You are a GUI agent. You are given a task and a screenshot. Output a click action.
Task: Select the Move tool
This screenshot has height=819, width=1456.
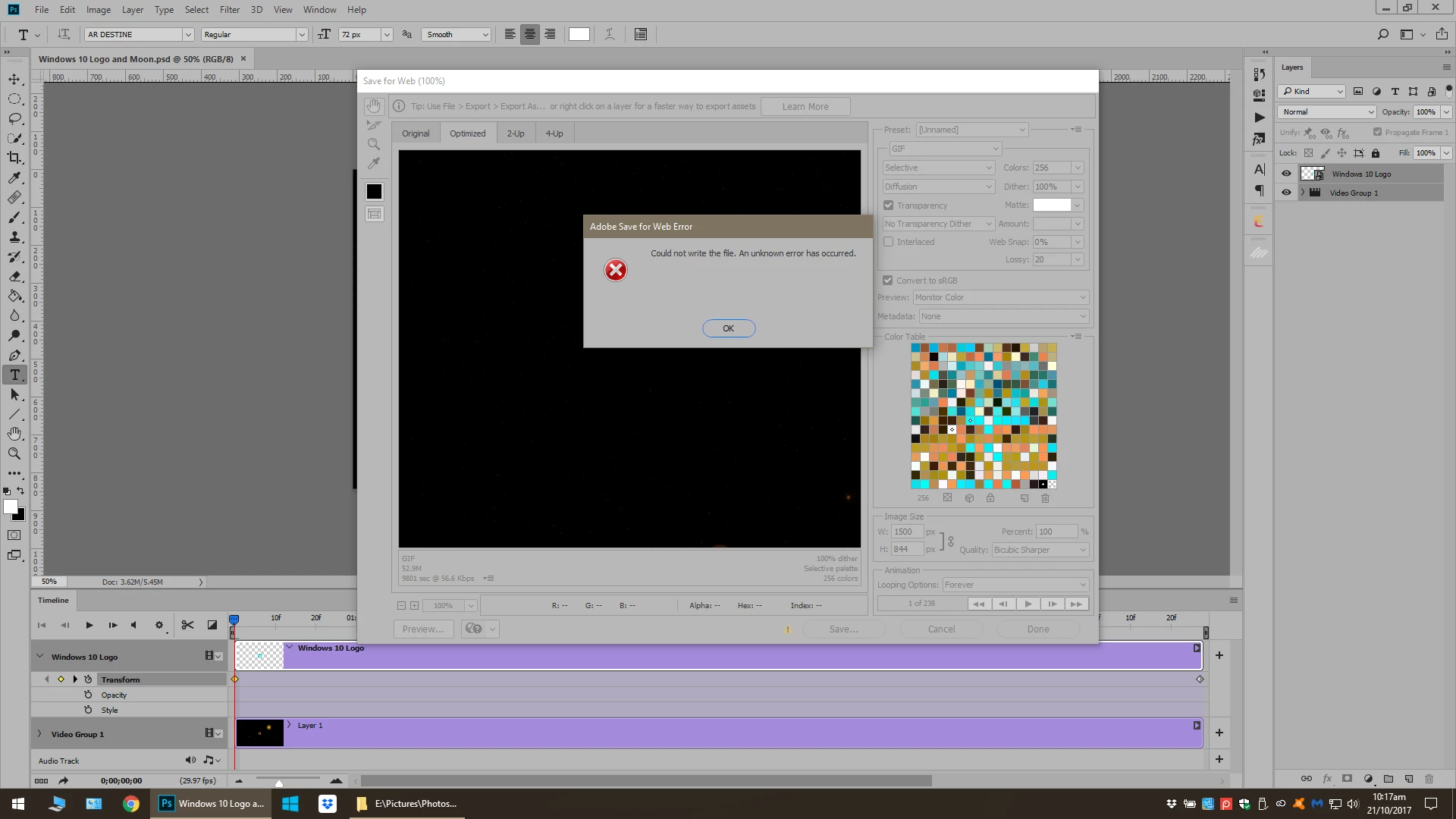[14, 79]
